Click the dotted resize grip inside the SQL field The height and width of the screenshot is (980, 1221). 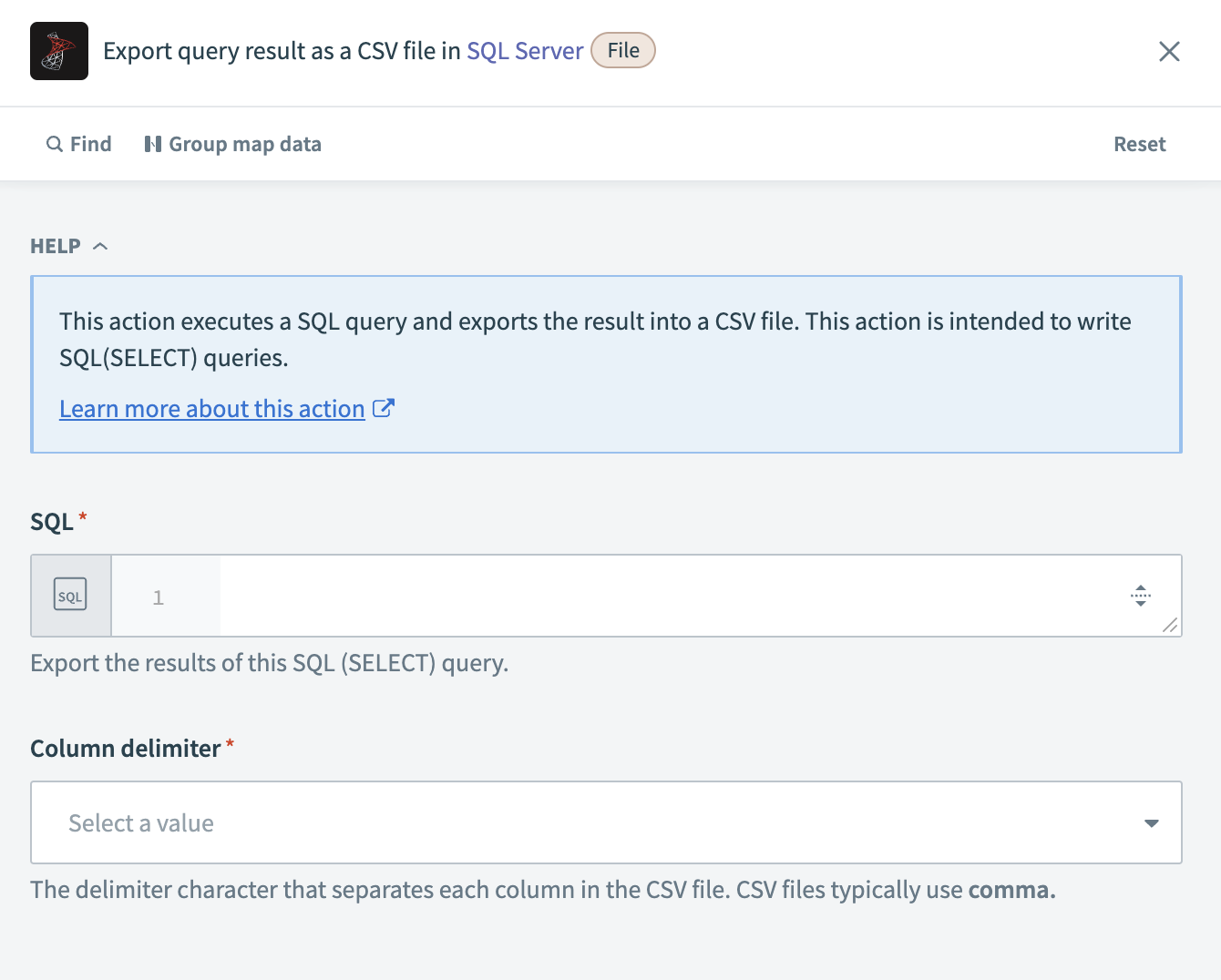pyautogui.click(x=1141, y=596)
